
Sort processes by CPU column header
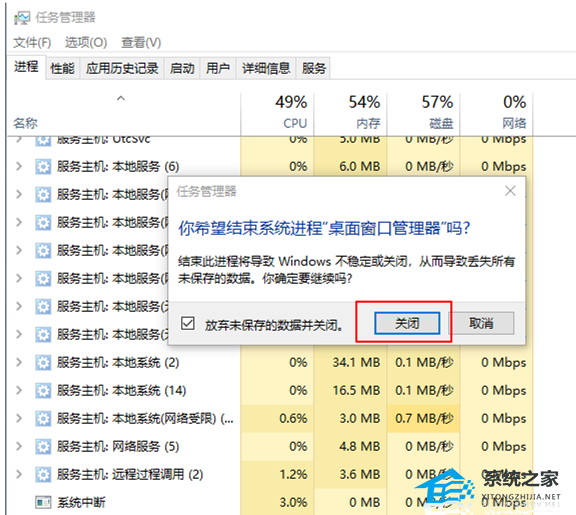pyautogui.click(x=277, y=112)
